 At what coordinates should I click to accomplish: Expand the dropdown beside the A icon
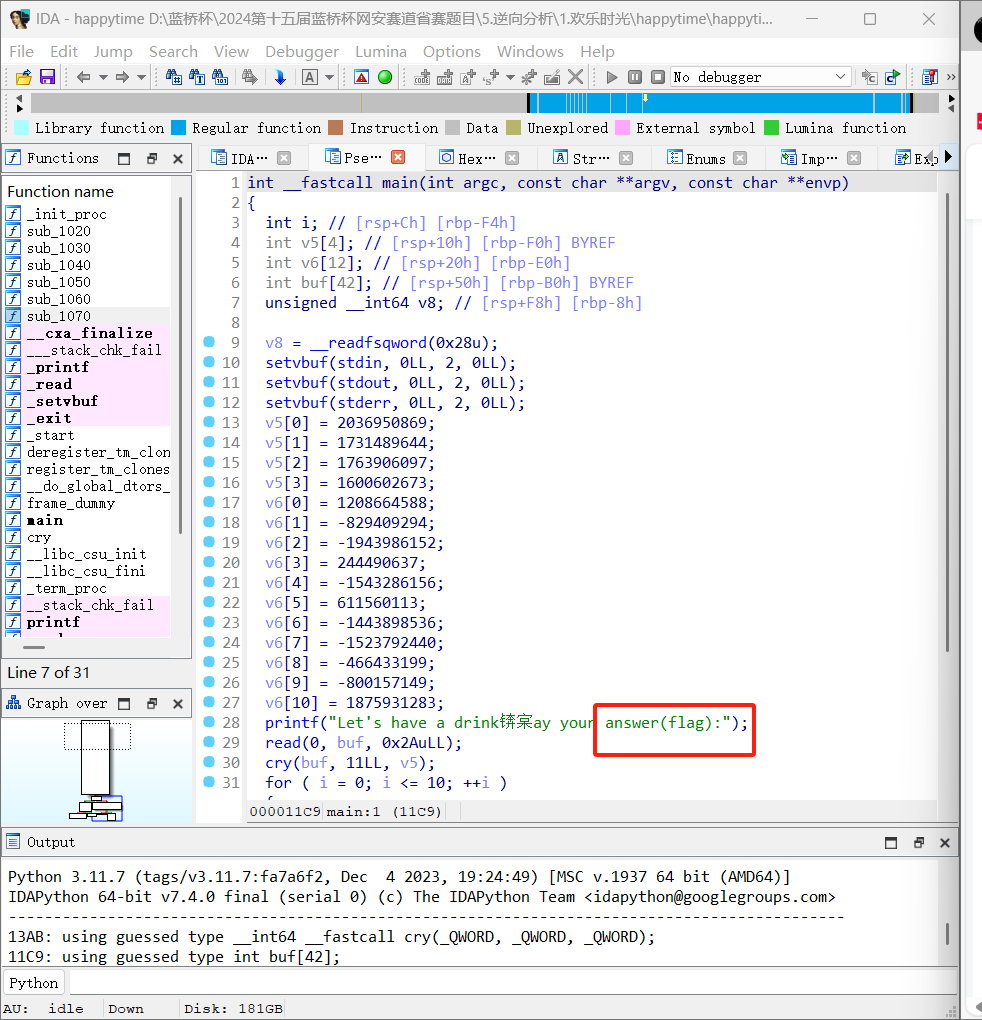click(329, 77)
